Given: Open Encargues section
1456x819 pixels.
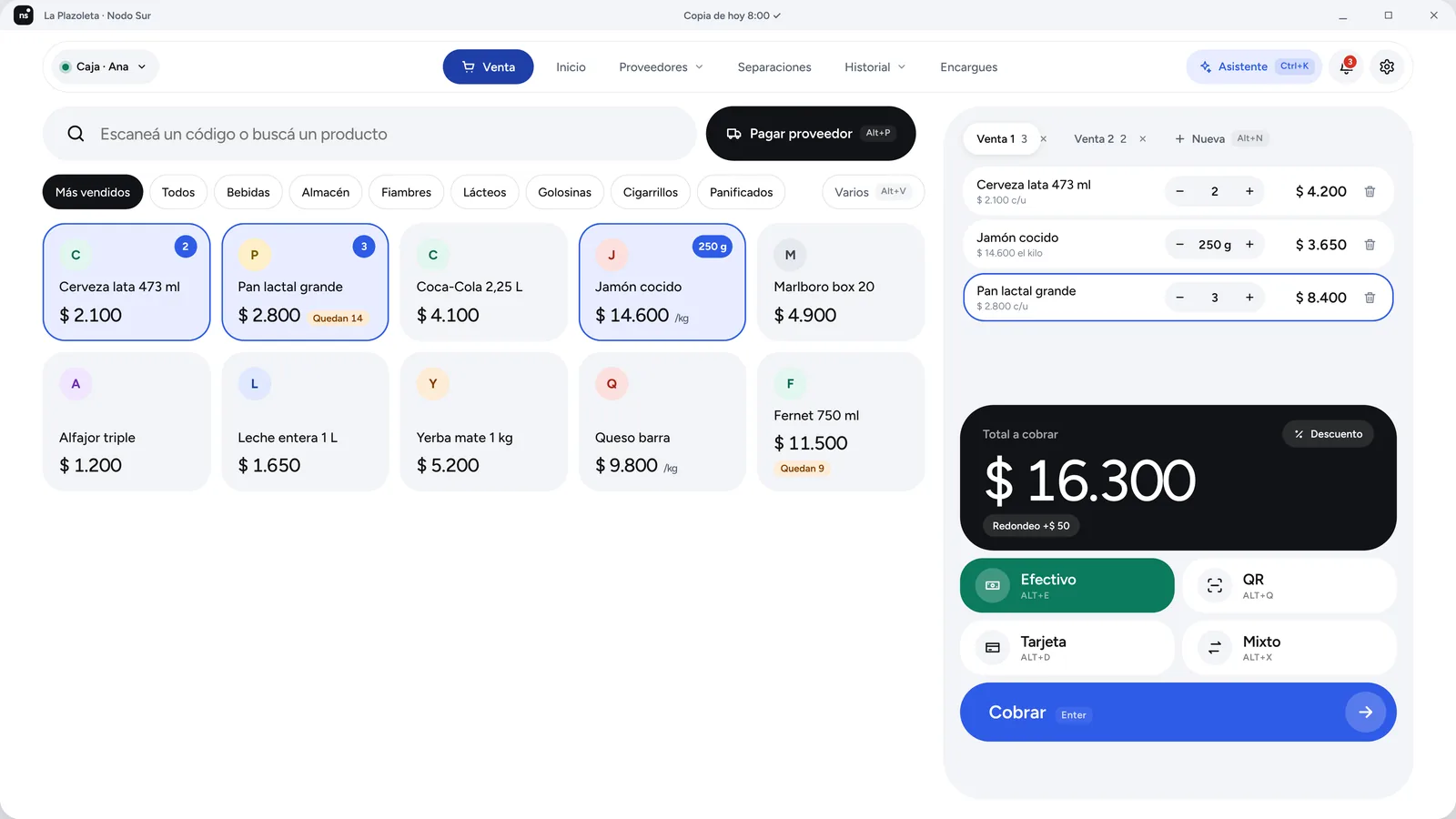Looking at the screenshot, I should 968,67.
